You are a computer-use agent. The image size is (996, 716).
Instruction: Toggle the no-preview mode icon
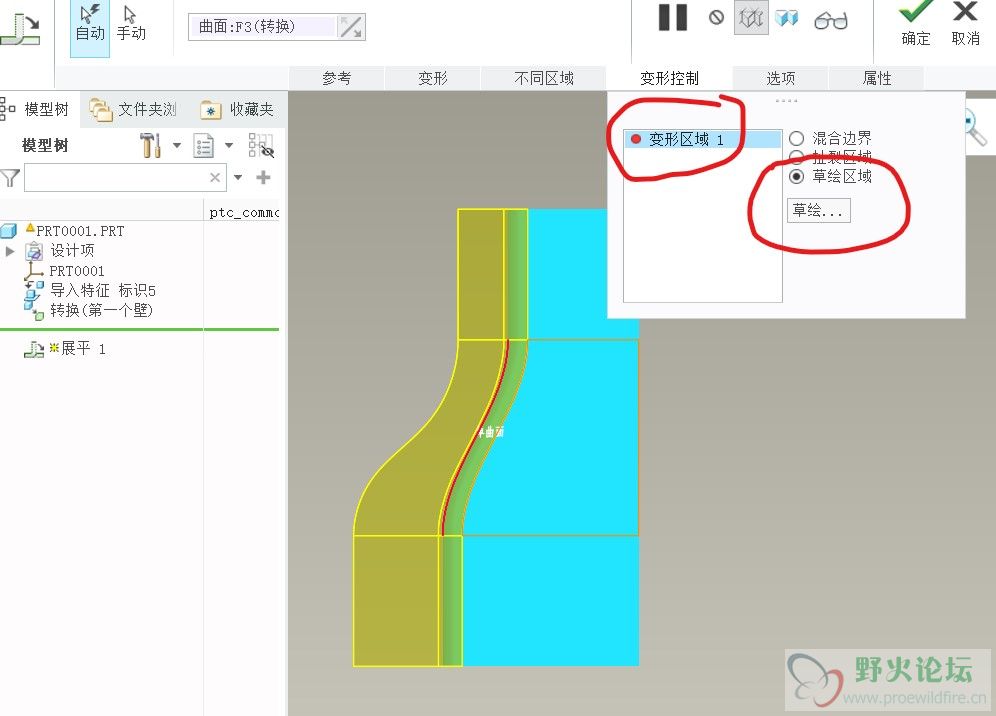716,18
